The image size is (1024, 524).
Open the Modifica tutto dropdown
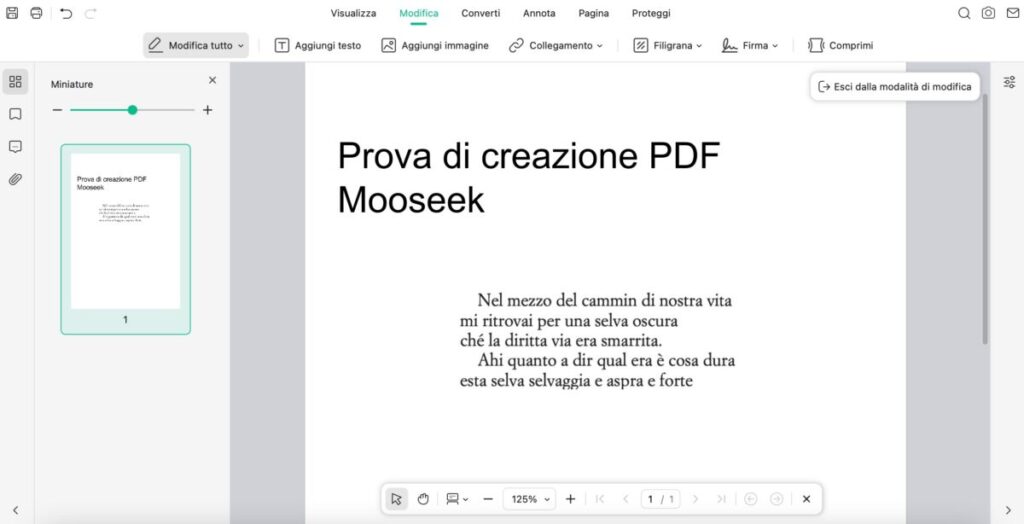pyautogui.click(x=196, y=46)
